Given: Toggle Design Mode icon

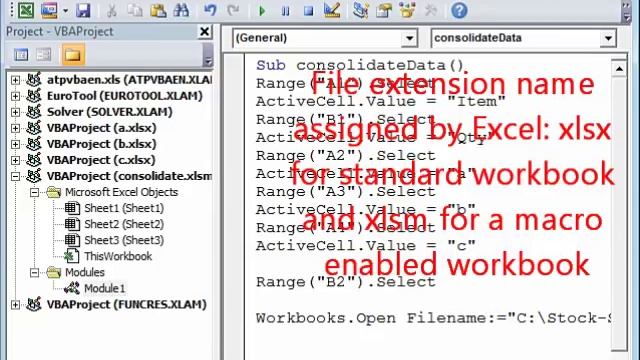Looking at the screenshot, I should click(x=332, y=10).
